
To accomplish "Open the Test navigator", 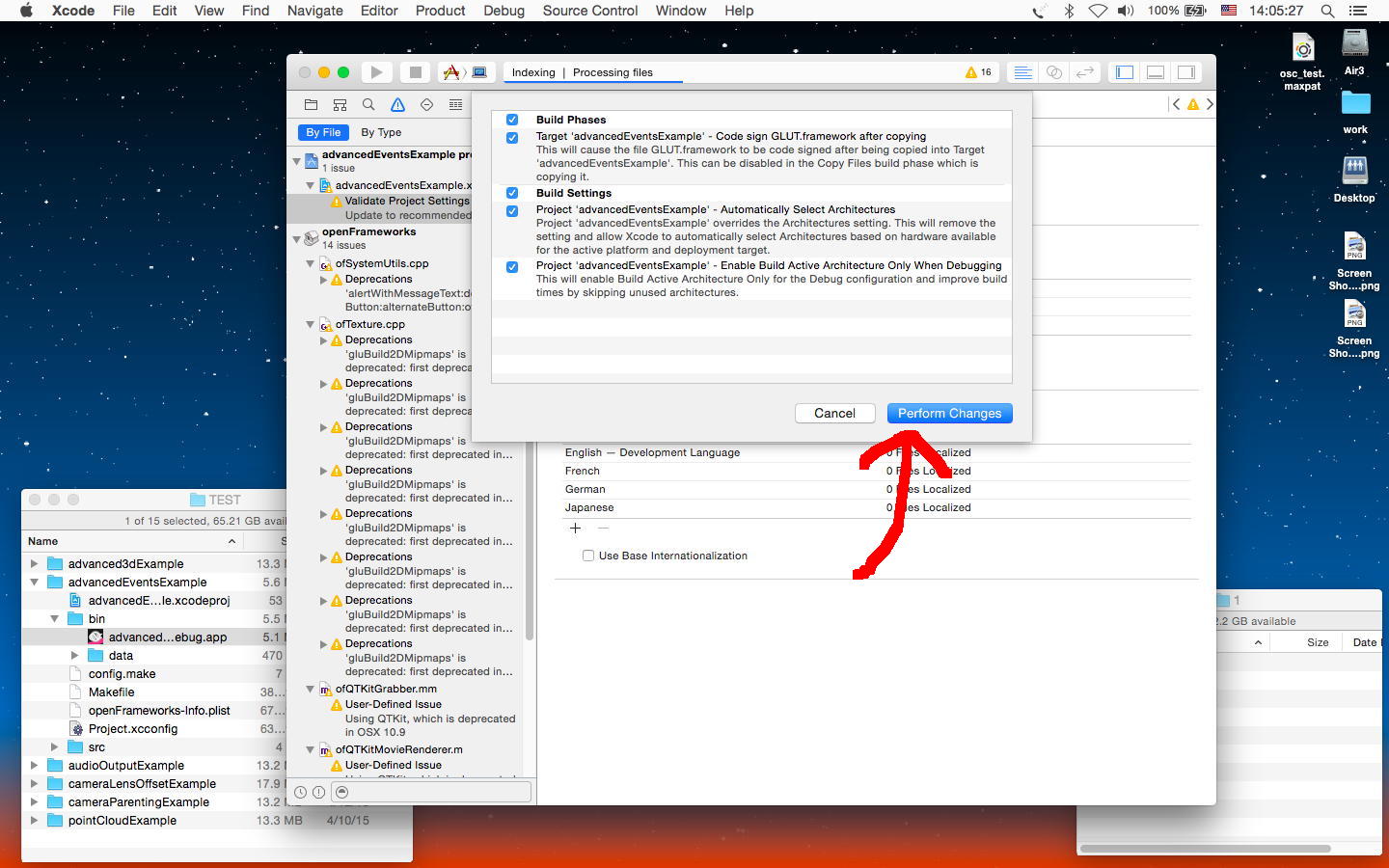I will click(x=426, y=104).
